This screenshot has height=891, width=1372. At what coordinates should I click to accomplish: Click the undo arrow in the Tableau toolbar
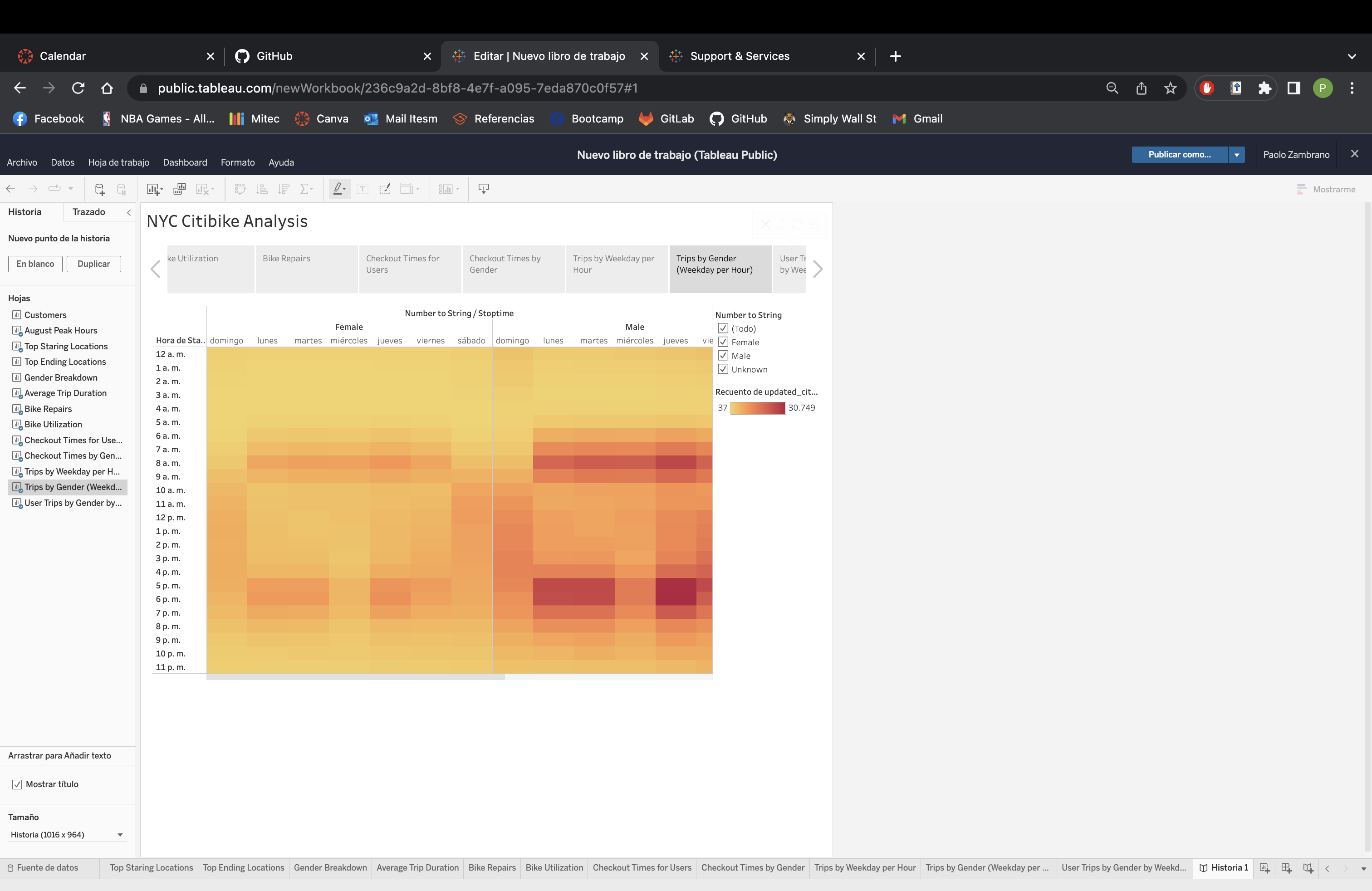pos(10,189)
